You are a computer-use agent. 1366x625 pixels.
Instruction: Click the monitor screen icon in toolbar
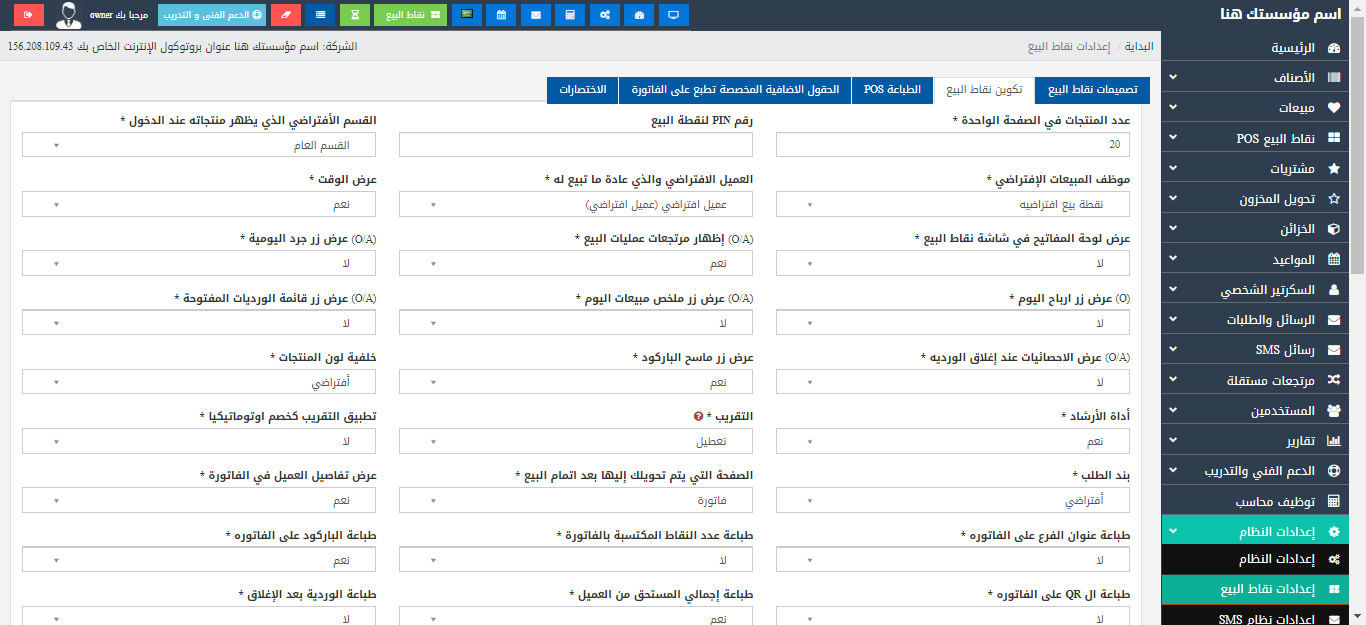pyautogui.click(x=674, y=15)
